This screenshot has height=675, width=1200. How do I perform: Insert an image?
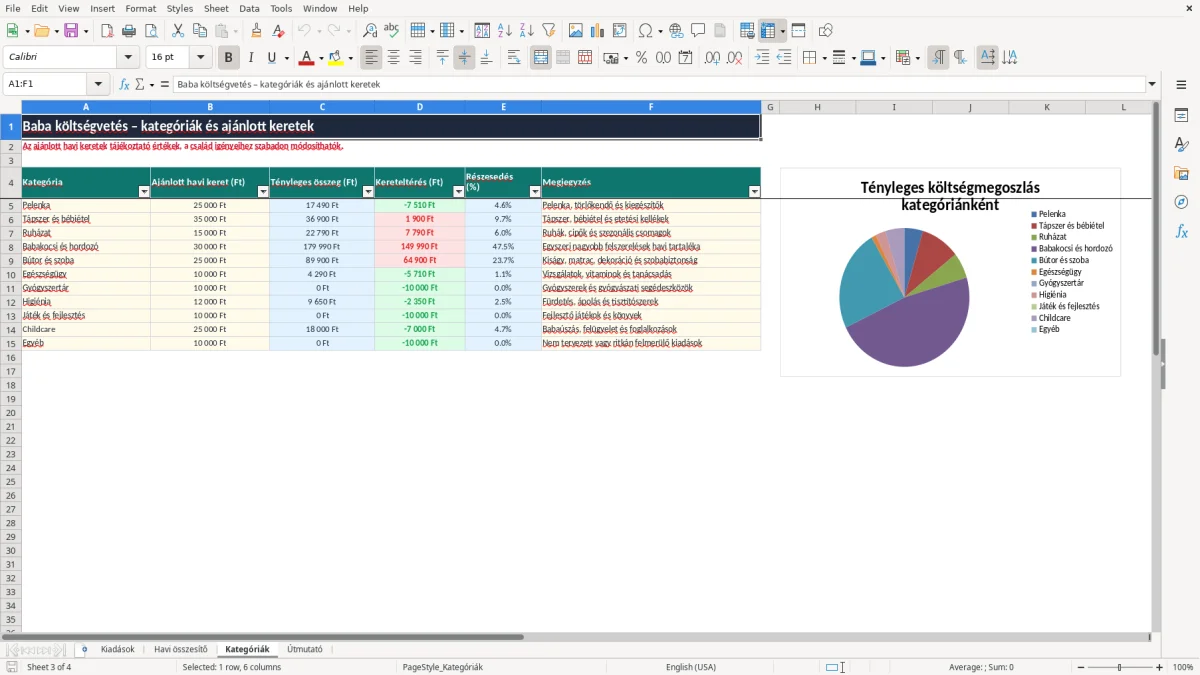point(576,31)
